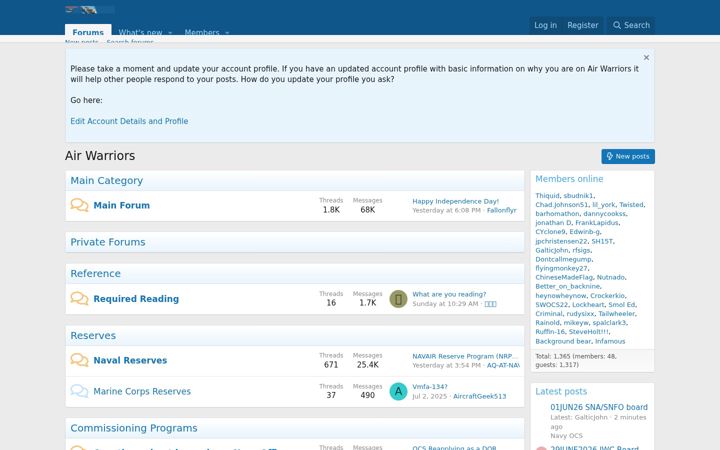View member Chad.Johnson51's profile
The image size is (720, 450).
click(561, 205)
